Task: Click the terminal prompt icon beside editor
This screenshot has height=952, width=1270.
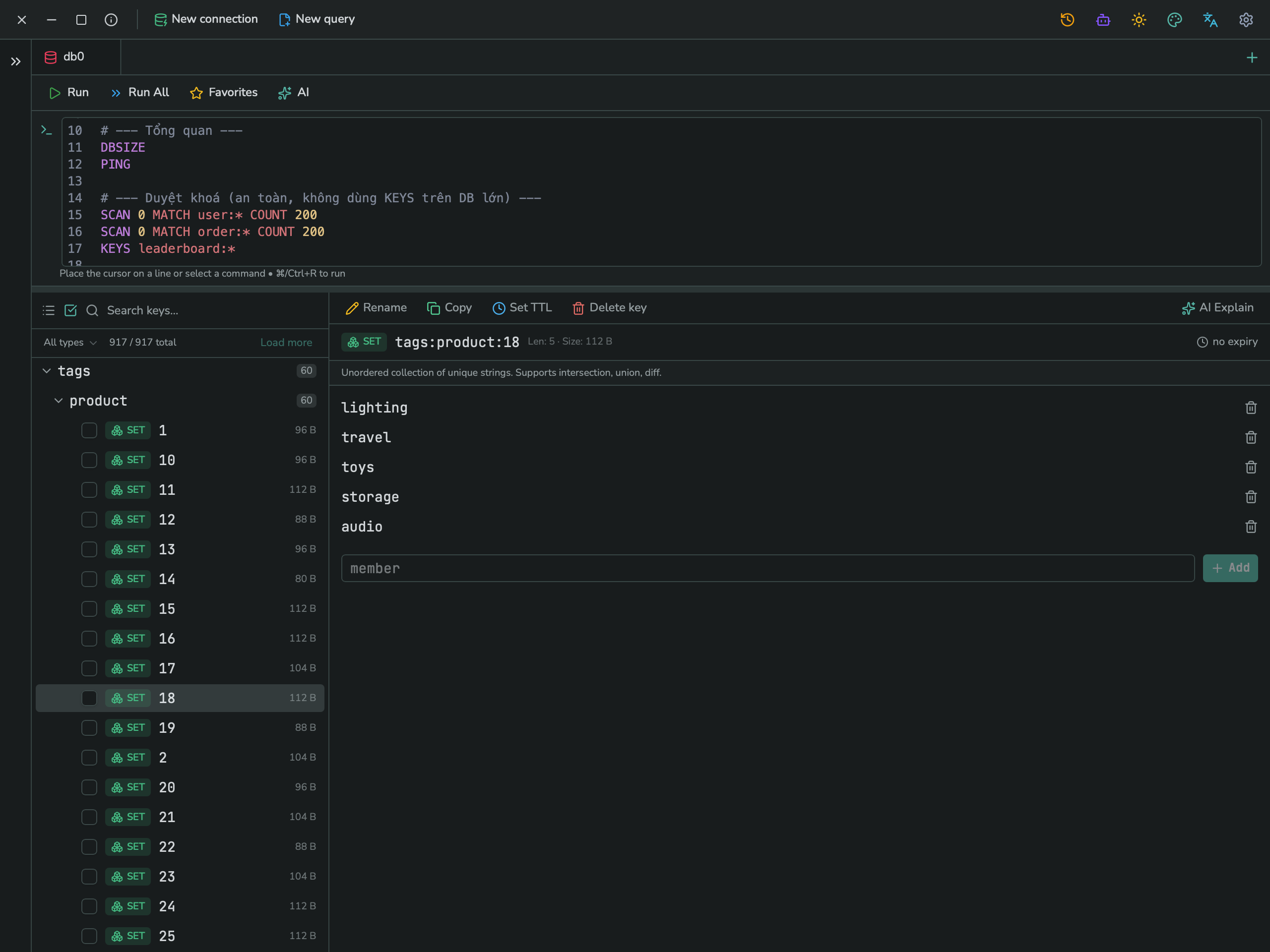Action: click(x=47, y=130)
